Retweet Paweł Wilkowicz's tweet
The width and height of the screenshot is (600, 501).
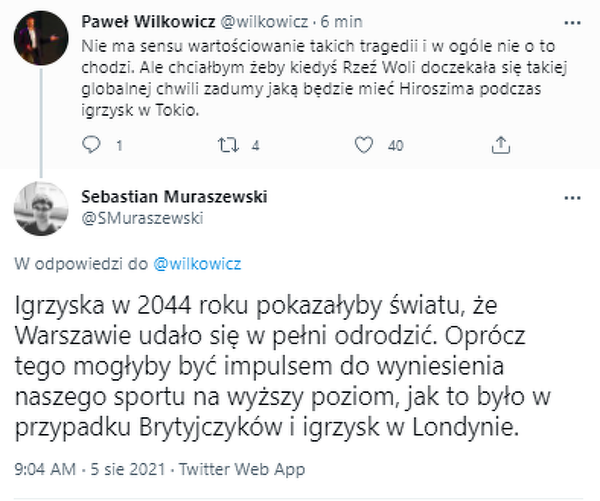[x=226, y=145]
